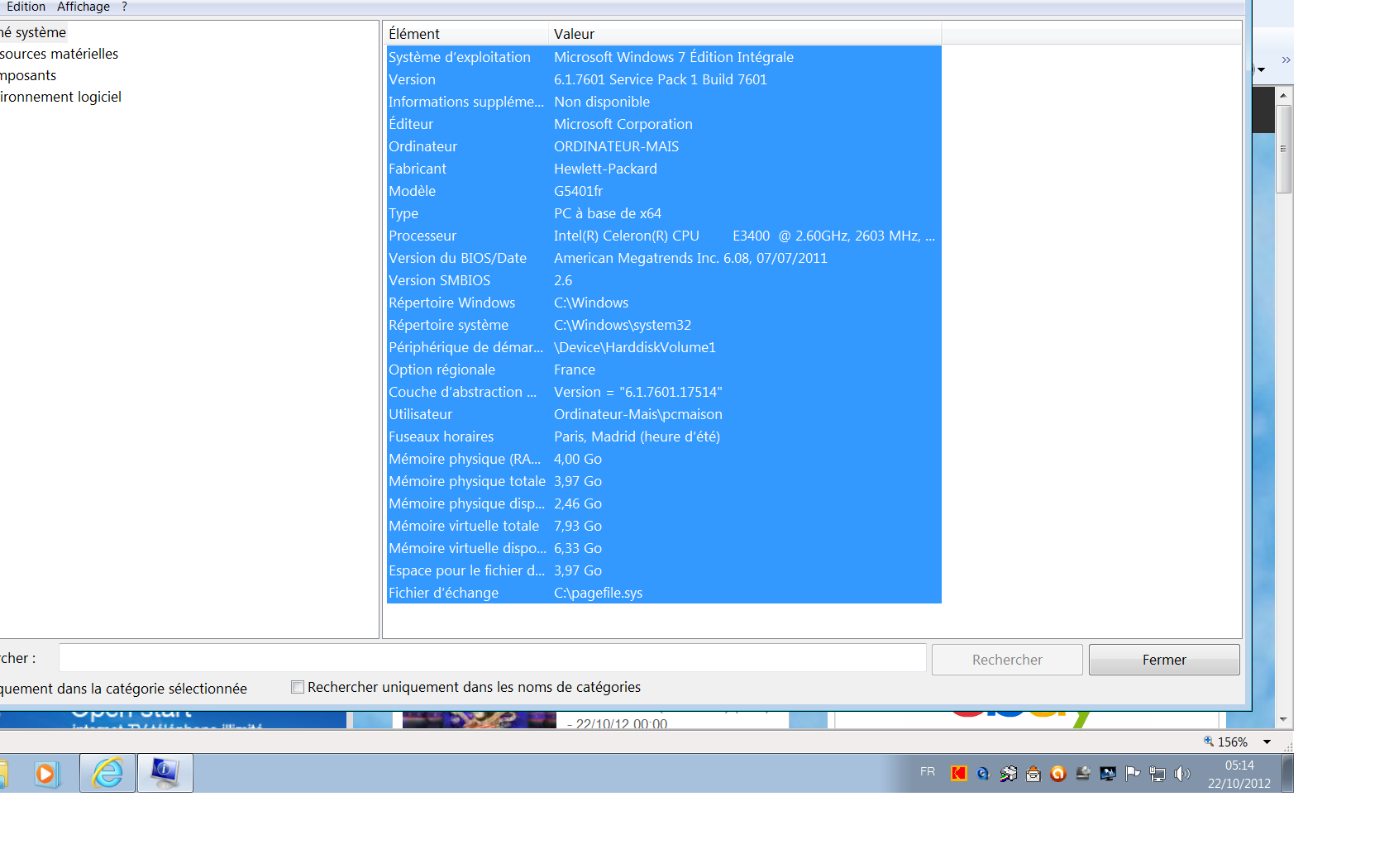Open the monitor display tray icon

click(x=1108, y=774)
